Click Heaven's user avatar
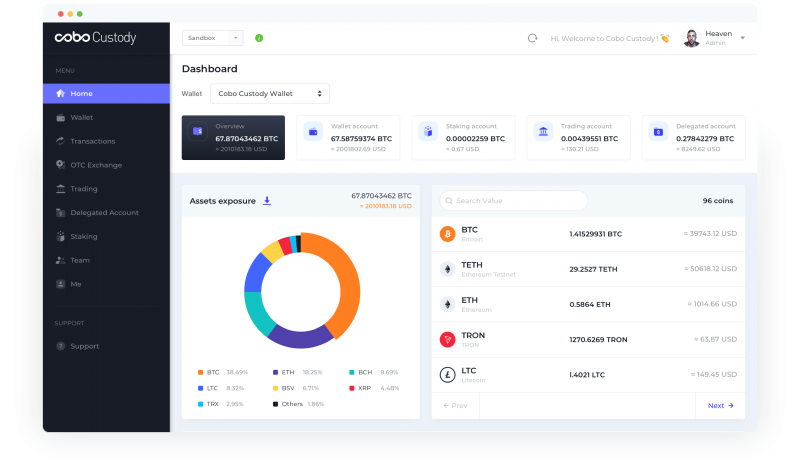 click(x=691, y=38)
